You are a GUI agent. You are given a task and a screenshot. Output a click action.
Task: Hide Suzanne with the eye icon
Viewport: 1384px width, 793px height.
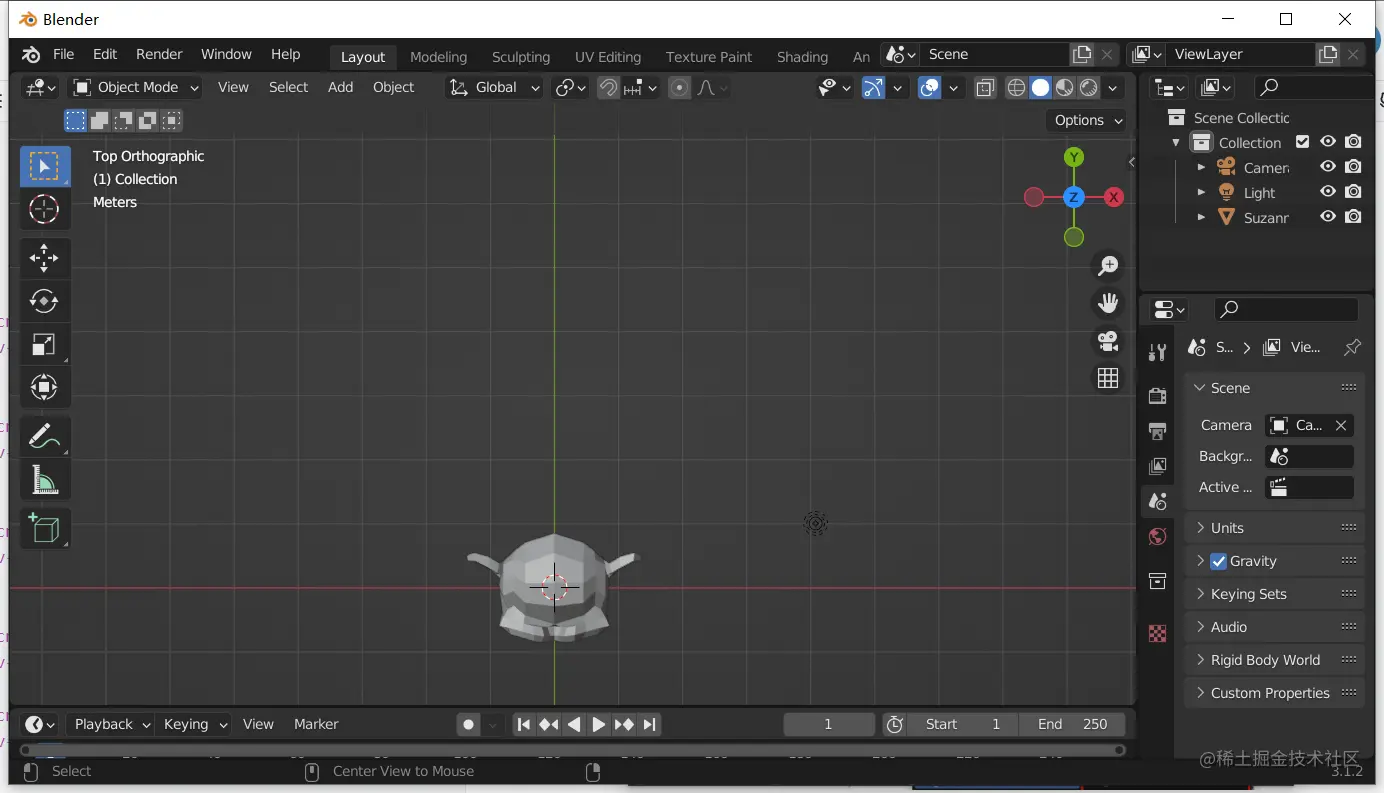[1328, 217]
